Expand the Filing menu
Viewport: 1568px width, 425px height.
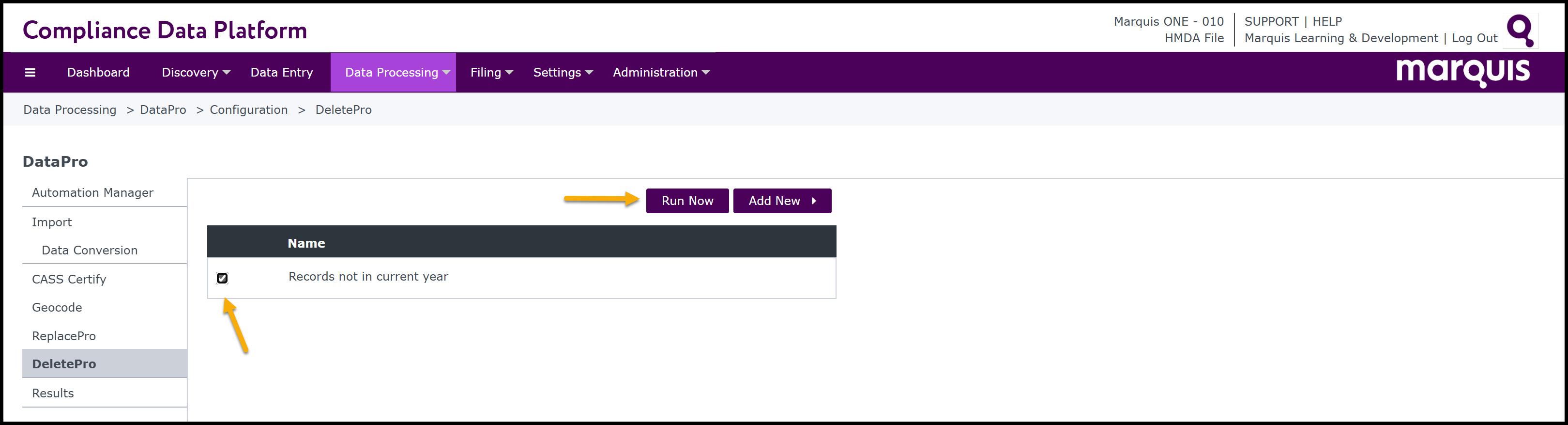491,73
